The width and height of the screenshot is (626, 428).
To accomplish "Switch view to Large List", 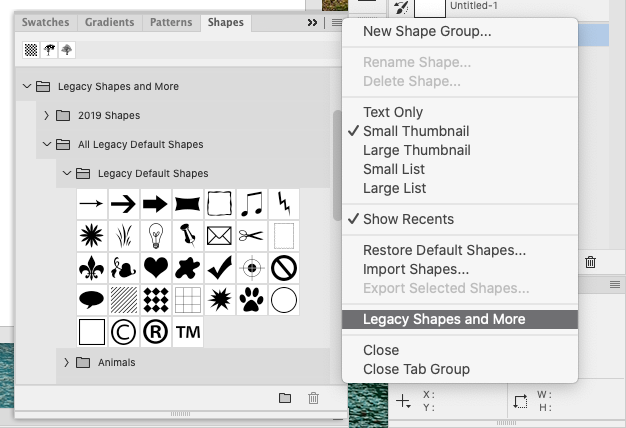I will [394, 188].
